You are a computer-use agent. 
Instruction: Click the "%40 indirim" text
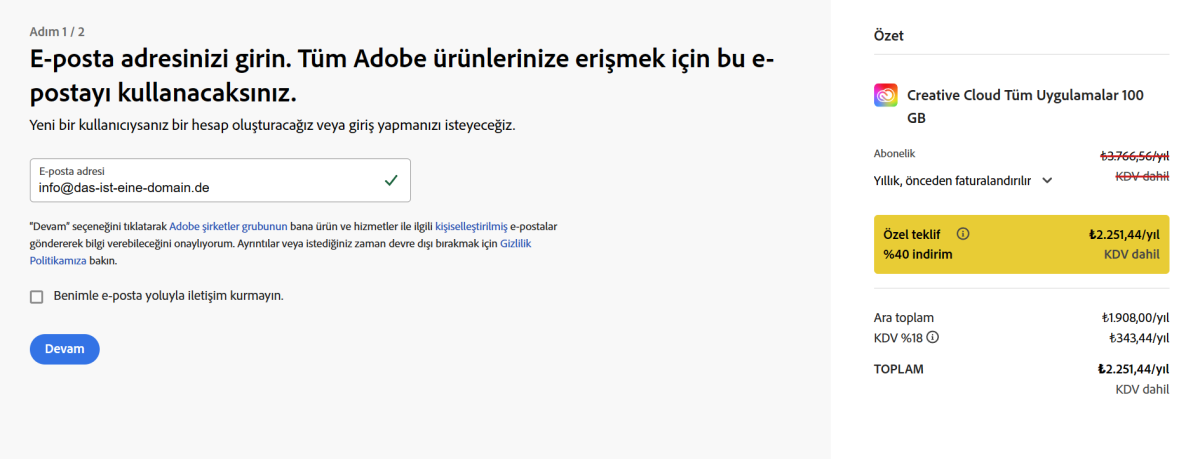pos(917,254)
